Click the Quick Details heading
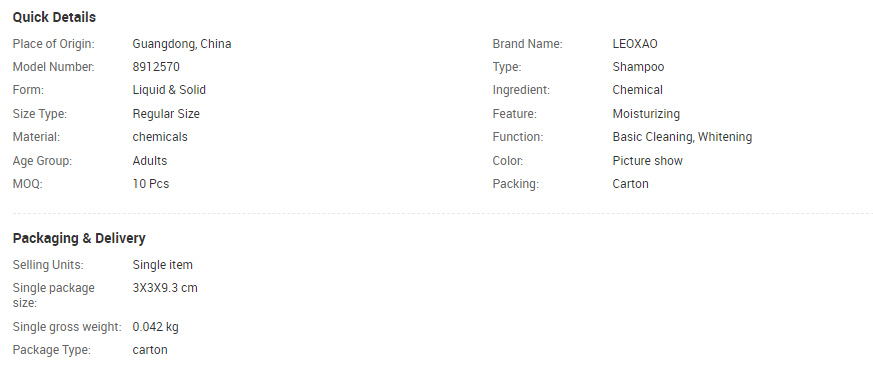The height and width of the screenshot is (366, 873). (x=54, y=17)
